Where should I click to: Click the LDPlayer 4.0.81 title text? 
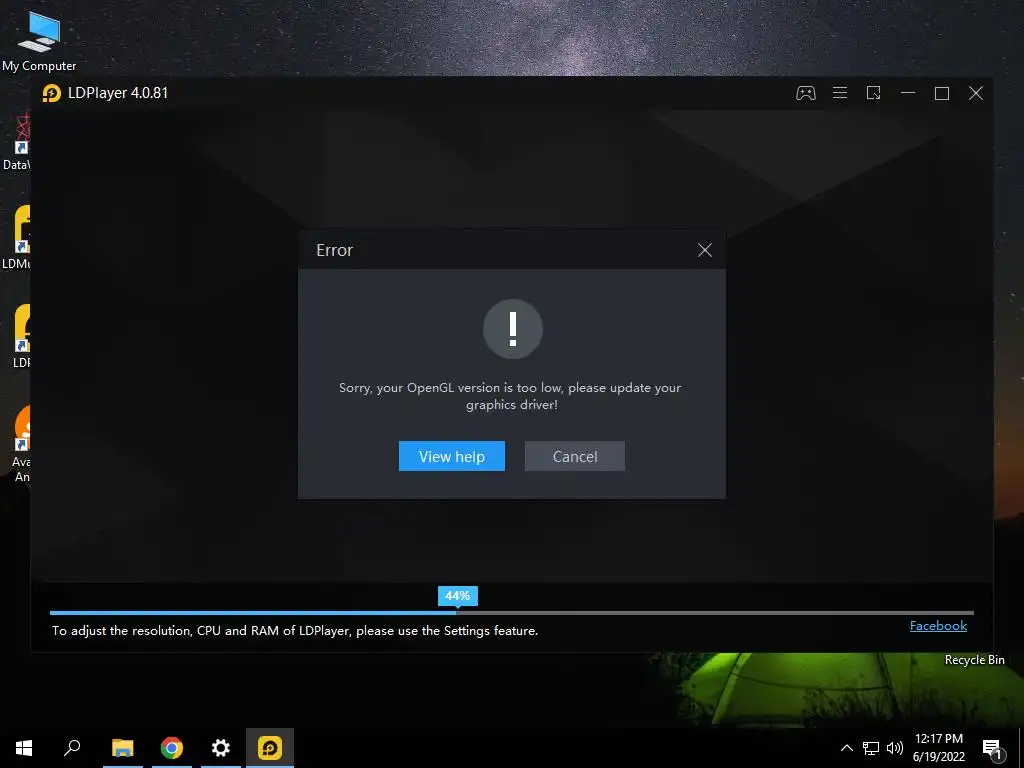point(118,93)
